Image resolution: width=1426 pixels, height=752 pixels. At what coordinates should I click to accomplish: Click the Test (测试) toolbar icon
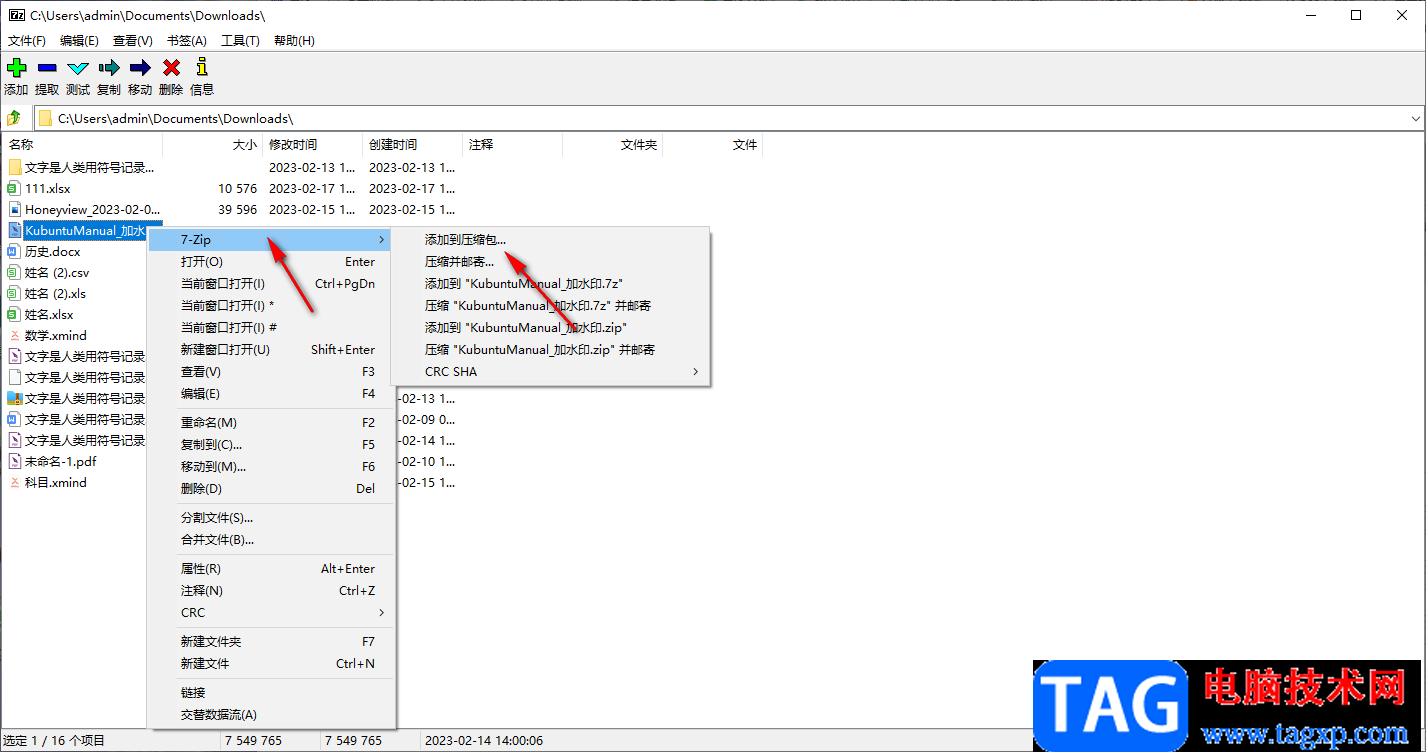pos(78,68)
